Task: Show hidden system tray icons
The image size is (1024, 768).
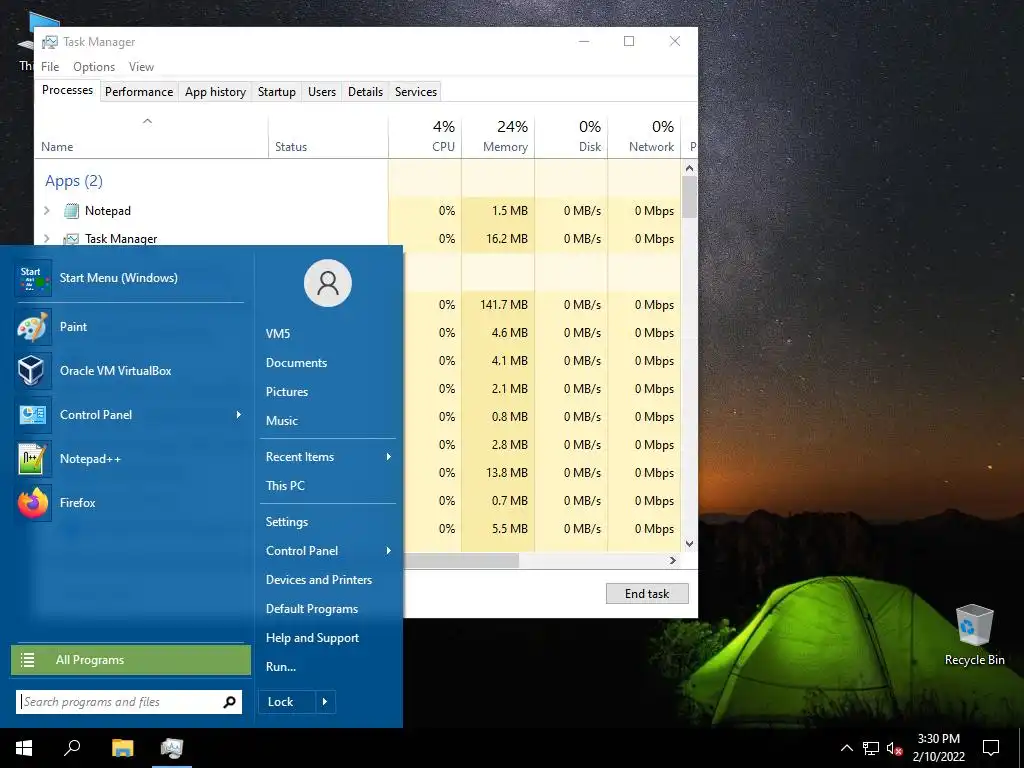Action: click(846, 748)
